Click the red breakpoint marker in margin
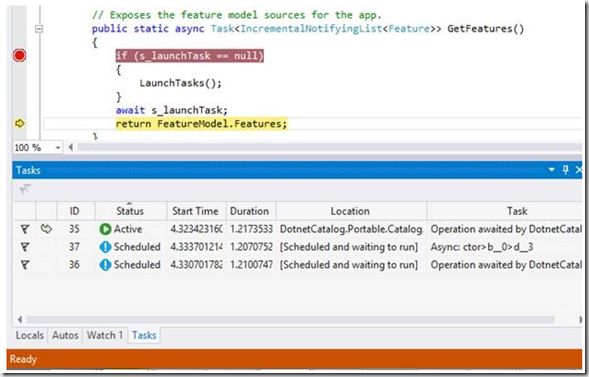This screenshot has width=589, height=377. click(19, 56)
